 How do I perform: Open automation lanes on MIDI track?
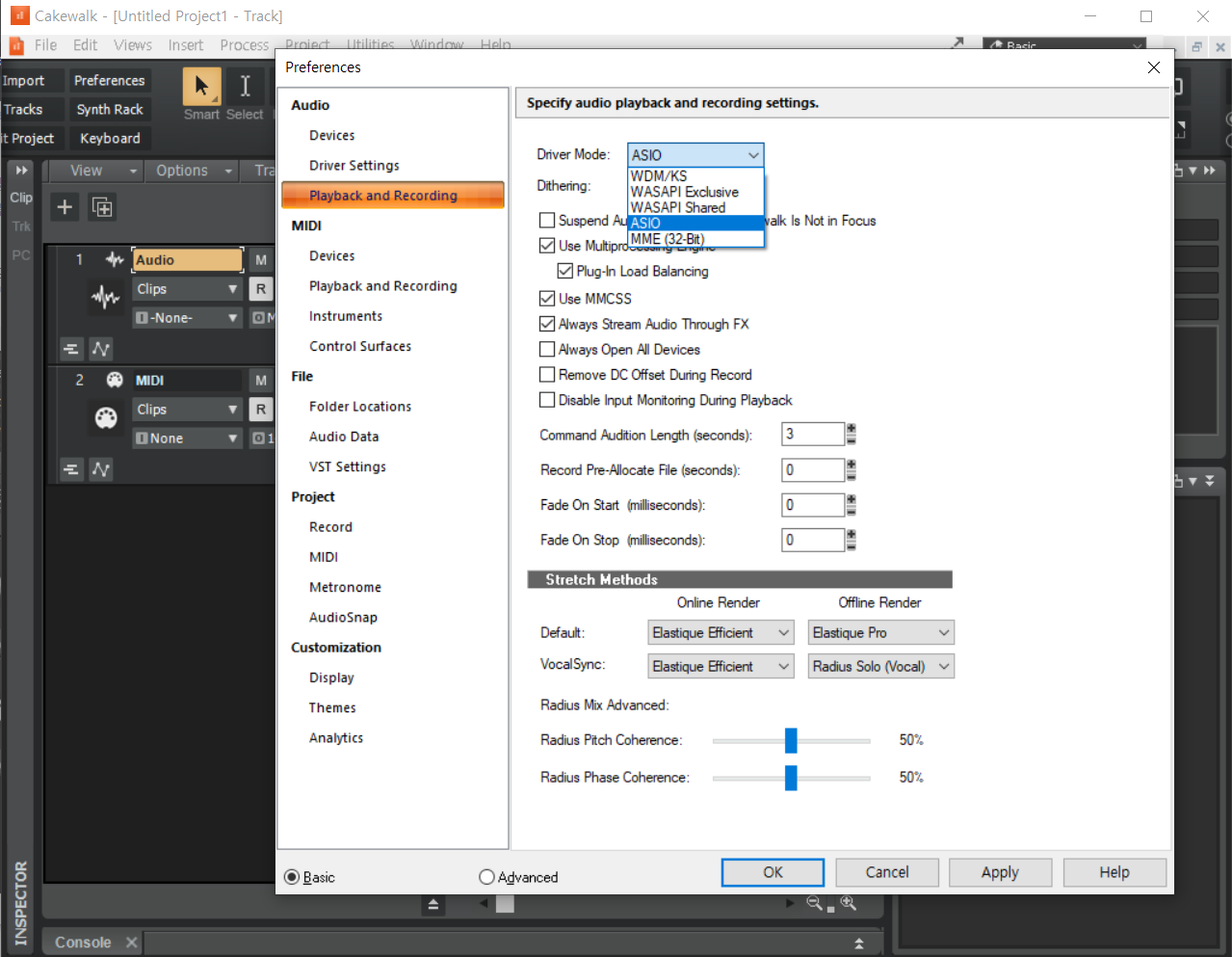pos(101,468)
